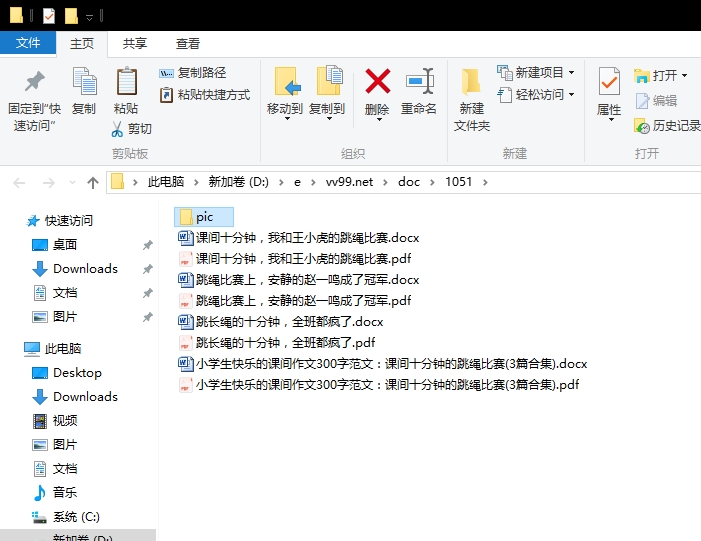Click 新加卷 (D:) in address path
Image resolution: width=701 pixels, height=541 pixels.
tap(238, 182)
